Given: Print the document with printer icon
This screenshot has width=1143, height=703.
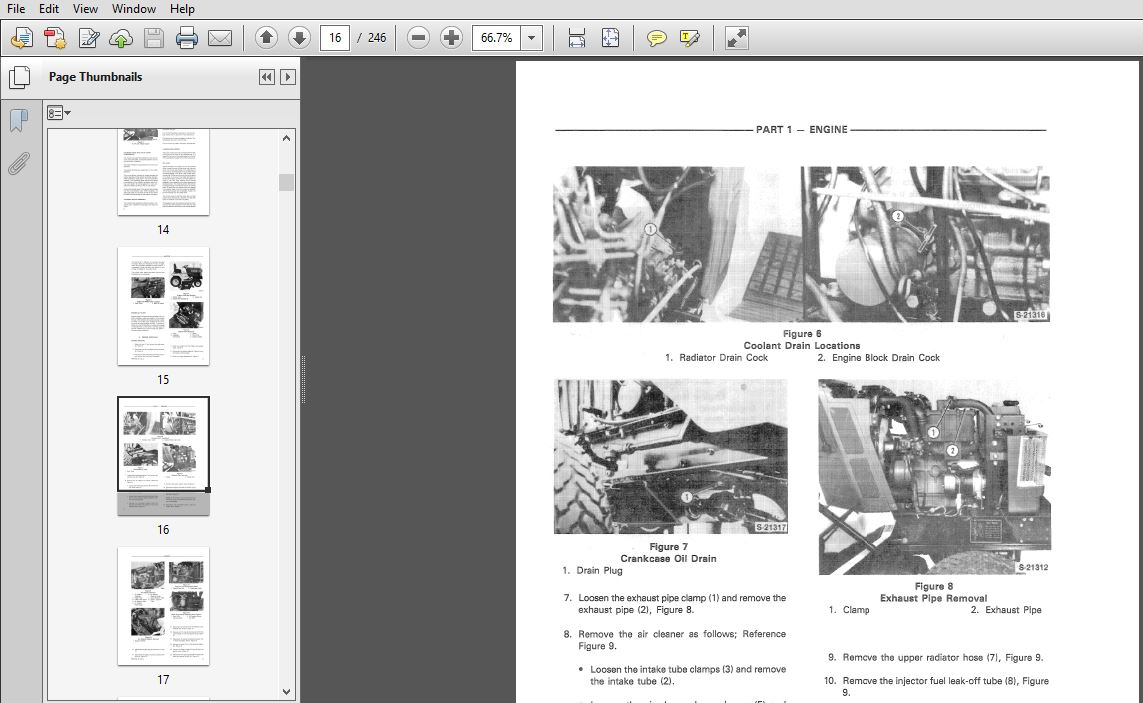Looking at the screenshot, I should point(187,38).
